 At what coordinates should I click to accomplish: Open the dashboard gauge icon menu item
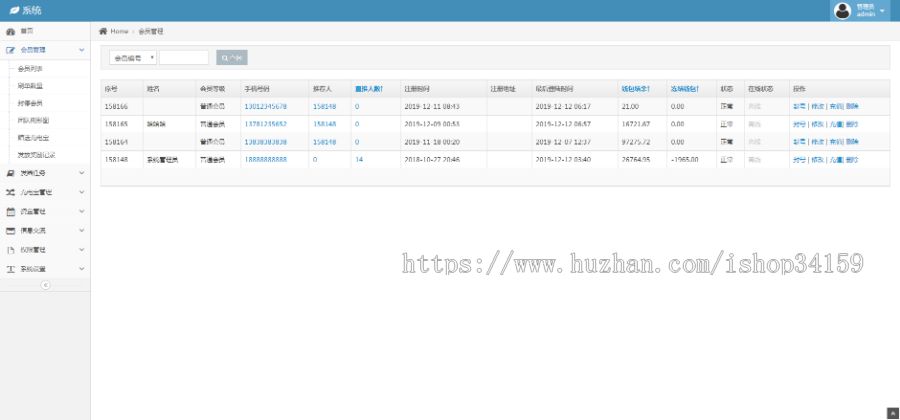tap(10, 31)
